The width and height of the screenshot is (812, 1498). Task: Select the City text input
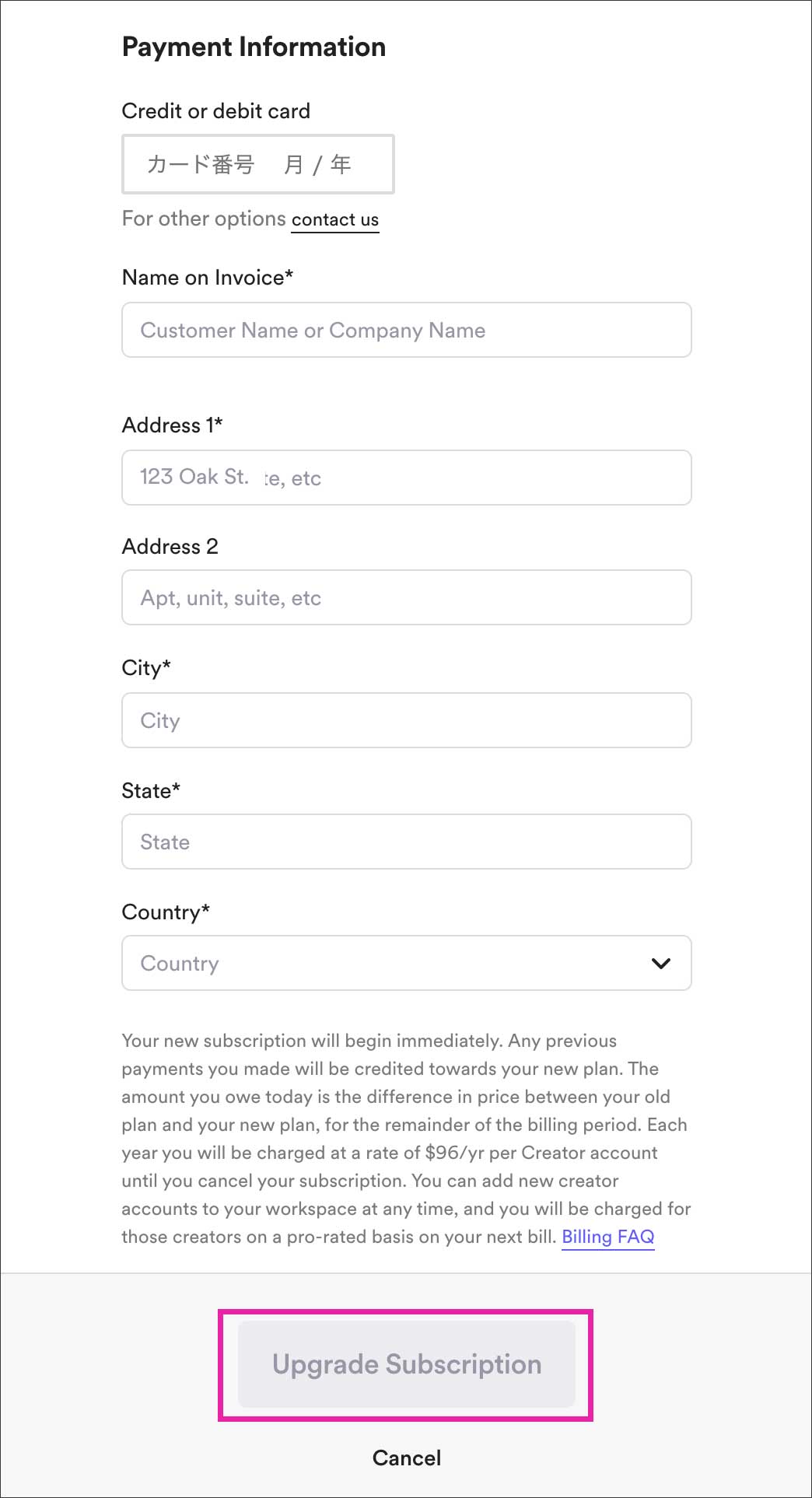[x=406, y=720]
